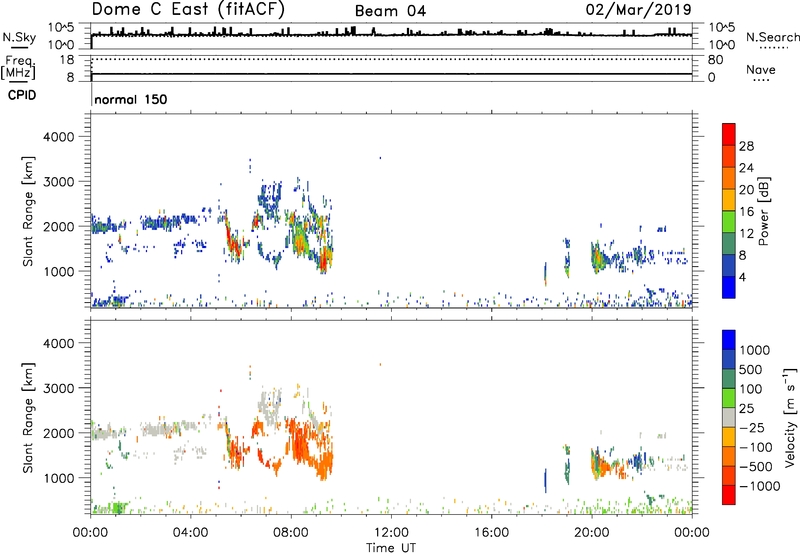Click the "3000" tick on velocity panel
800x554 pixels.
(x=58, y=388)
